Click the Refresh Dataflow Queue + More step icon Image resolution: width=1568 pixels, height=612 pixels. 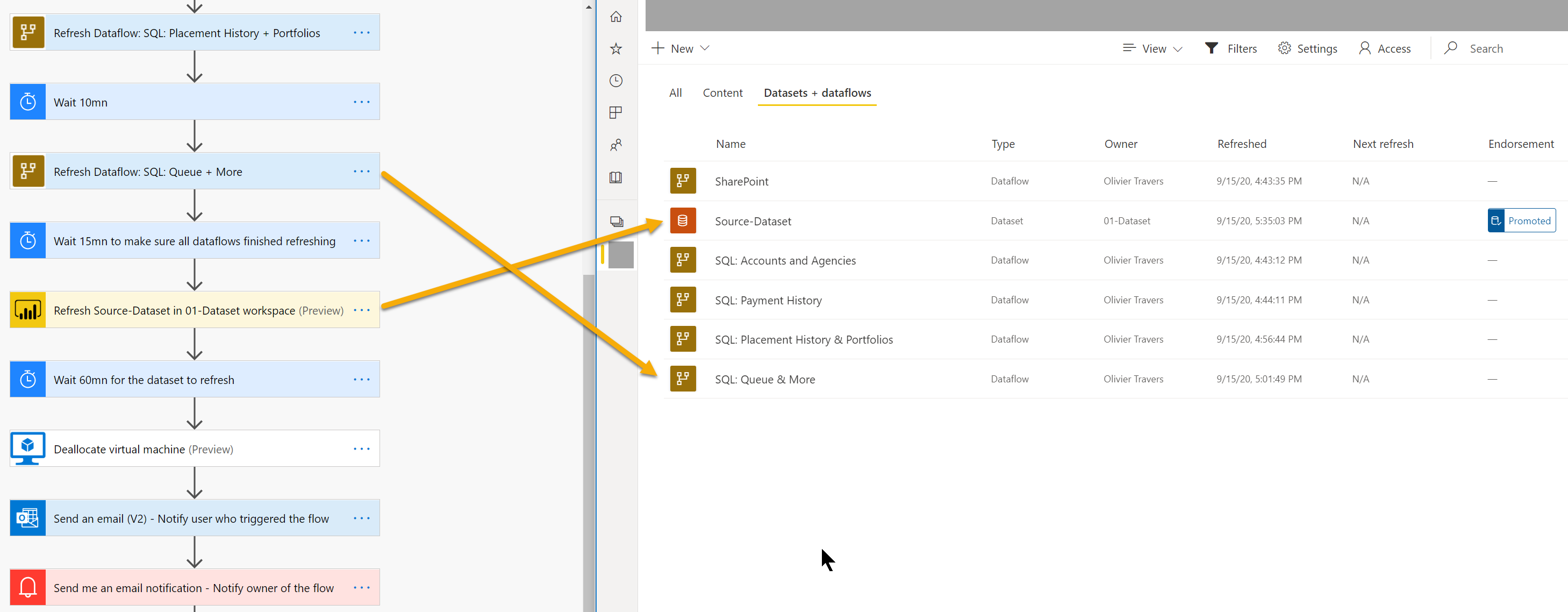(28, 171)
